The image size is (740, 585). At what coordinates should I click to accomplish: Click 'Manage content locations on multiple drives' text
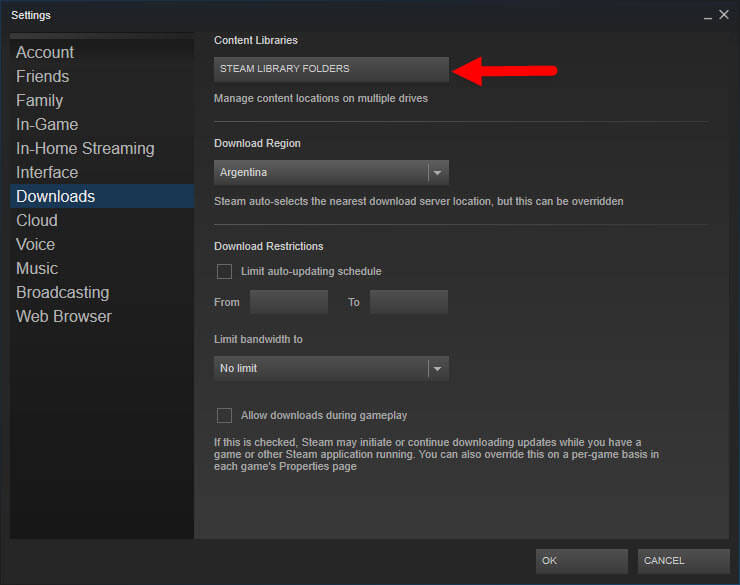point(321,99)
